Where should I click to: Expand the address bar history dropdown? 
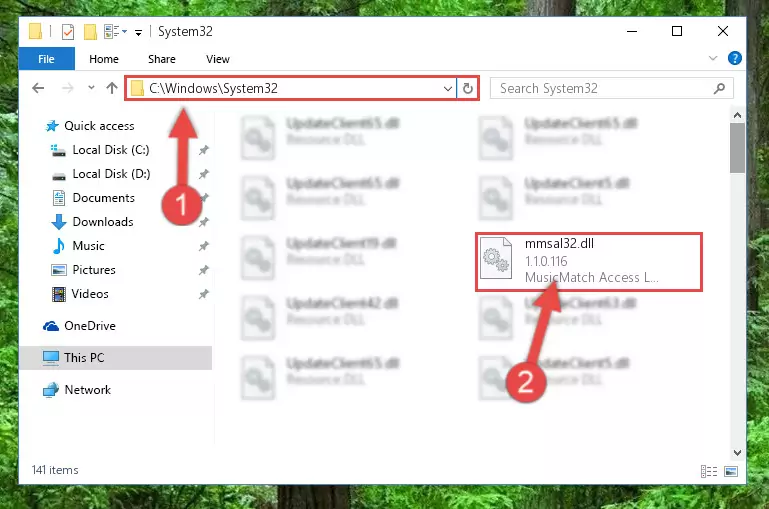pos(447,89)
